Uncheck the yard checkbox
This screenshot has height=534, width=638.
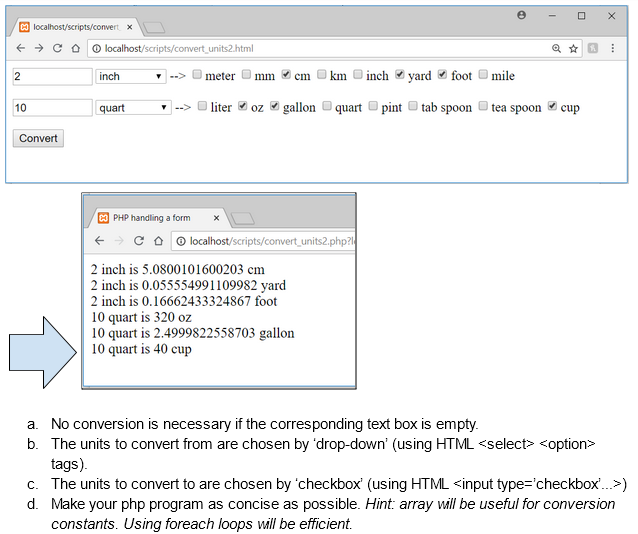pyautogui.click(x=400, y=74)
